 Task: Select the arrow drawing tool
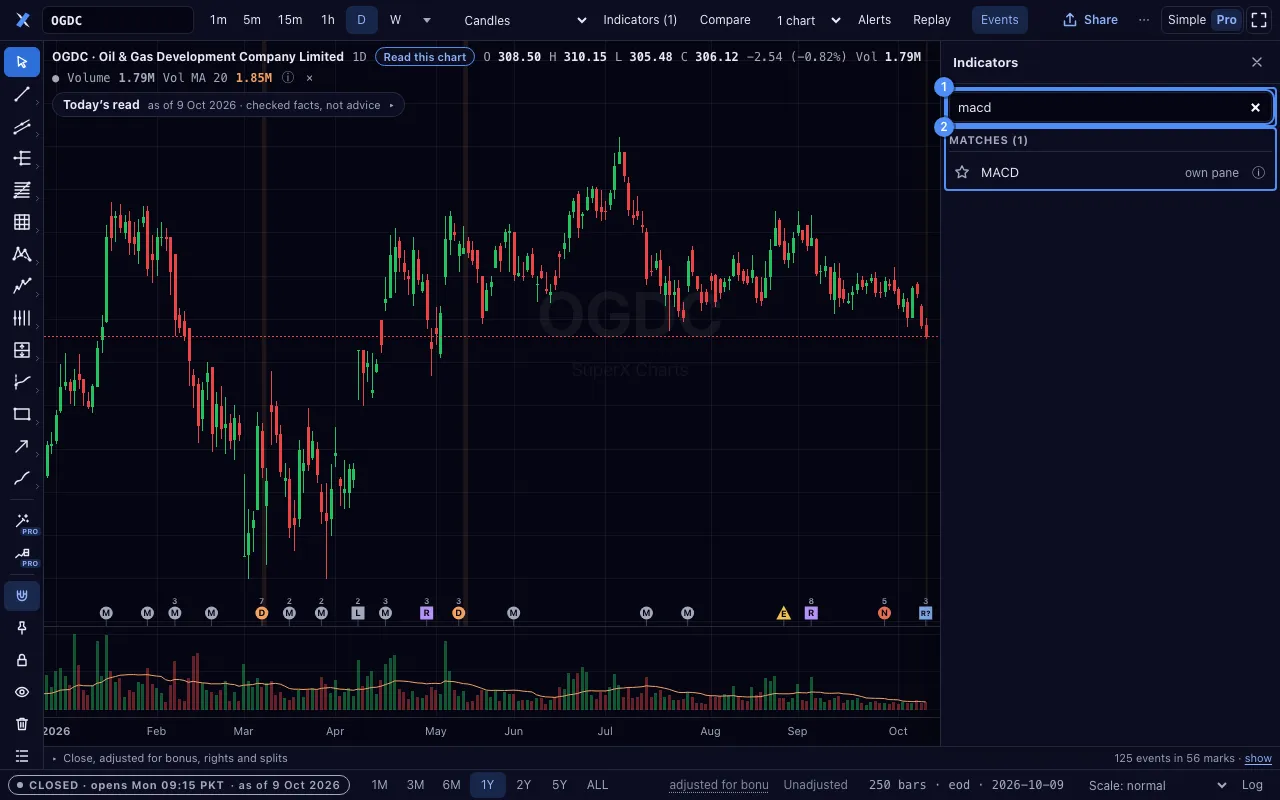(x=22, y=446)
